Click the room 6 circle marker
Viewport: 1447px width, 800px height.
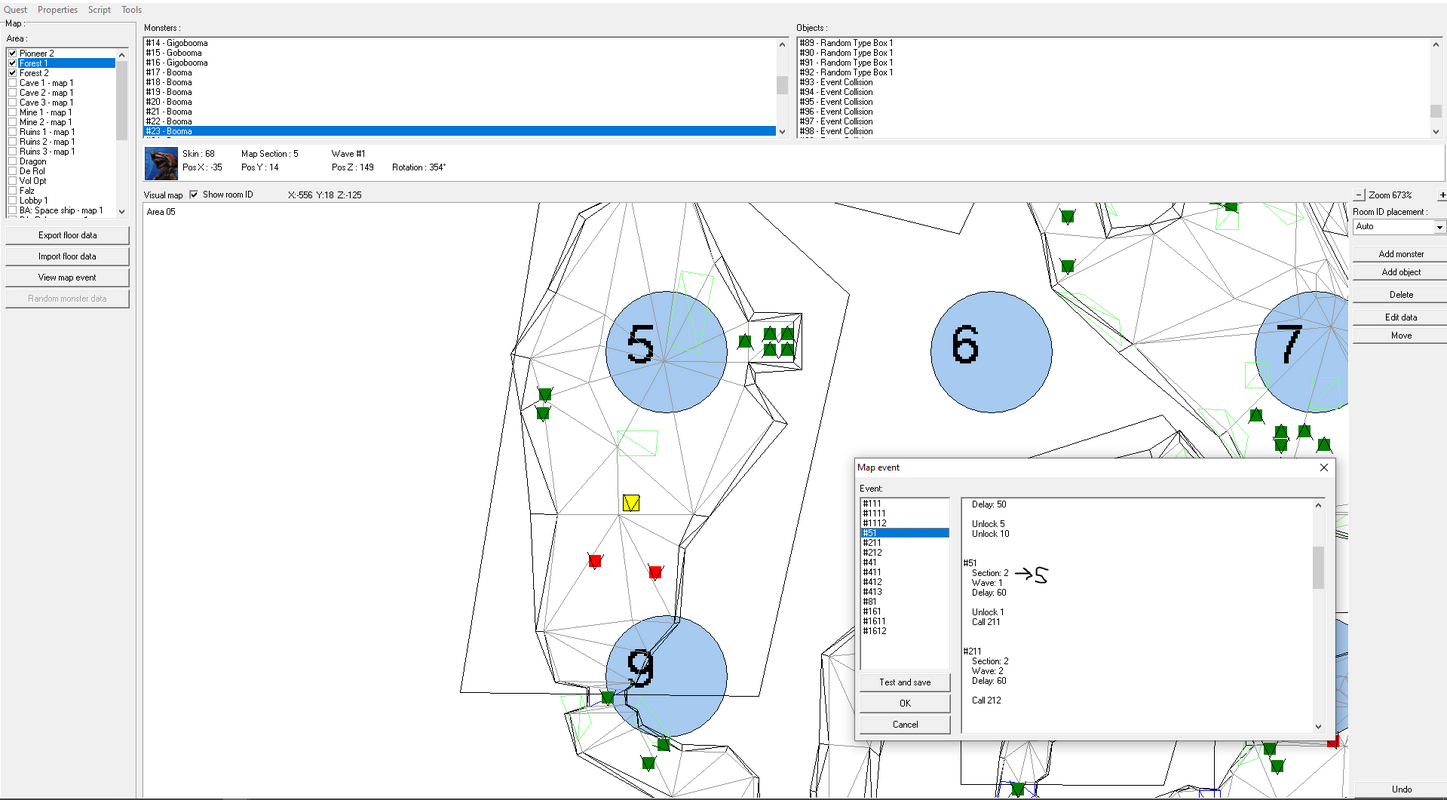[991, 352]
